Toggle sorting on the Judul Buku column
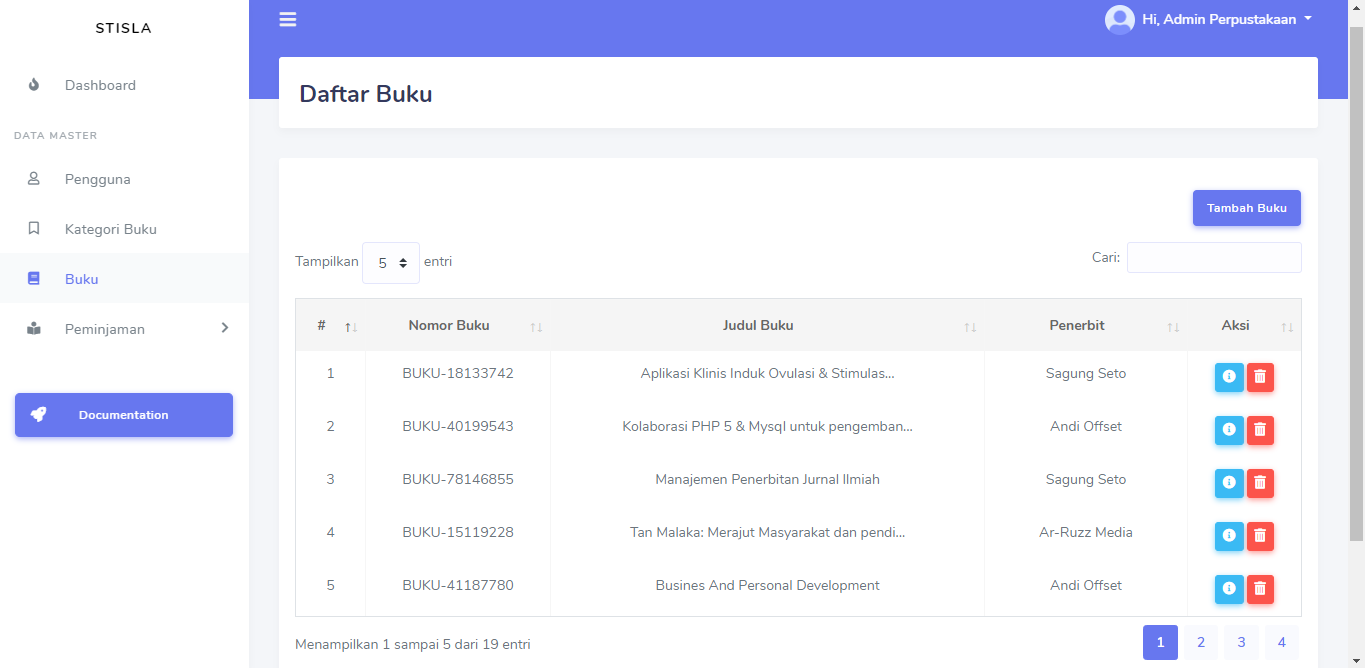Viewport: 1365px width, 668px height. (970, 326)
